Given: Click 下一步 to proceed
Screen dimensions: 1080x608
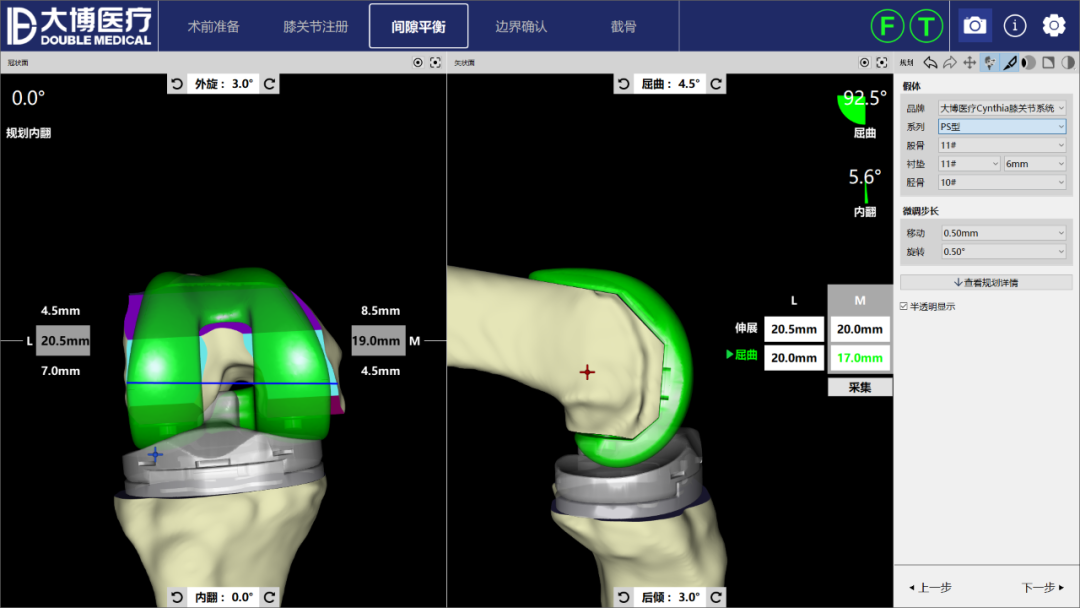Looking at the screenshot, I should click(x=1042, y=588).
